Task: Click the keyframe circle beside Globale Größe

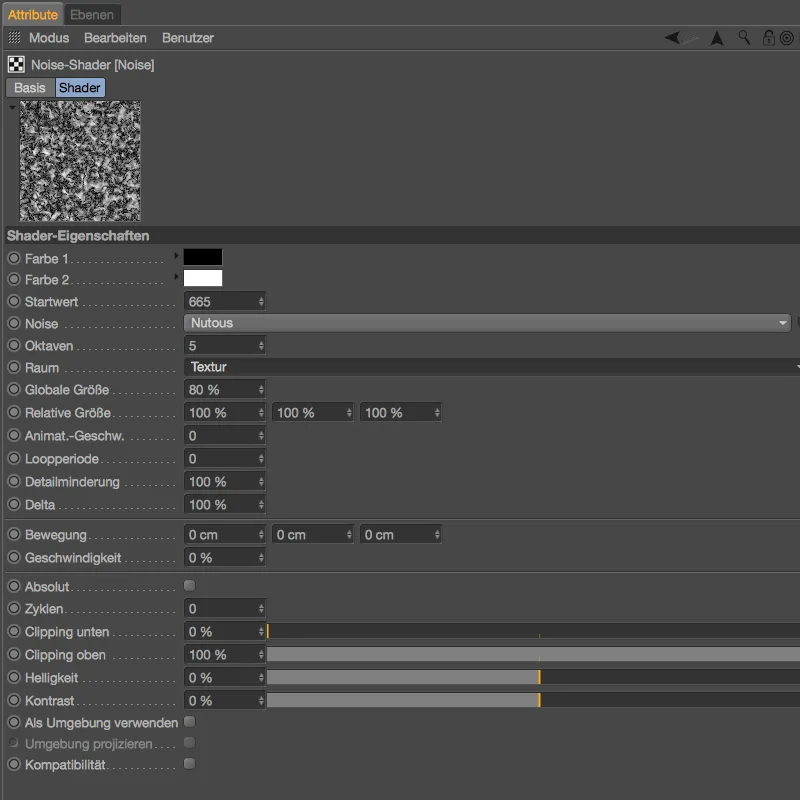Action: tap(14, 389)
